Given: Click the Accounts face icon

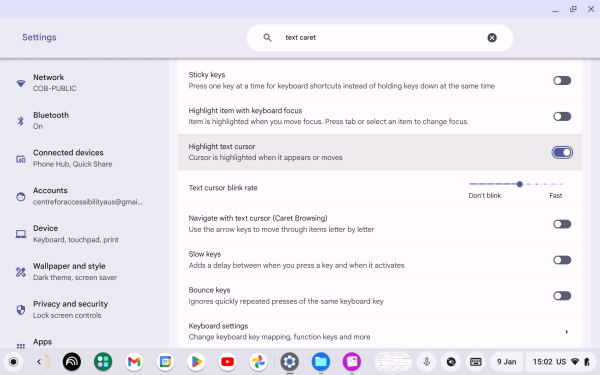Looking at the screenshot, I should (x=21, y=197).
